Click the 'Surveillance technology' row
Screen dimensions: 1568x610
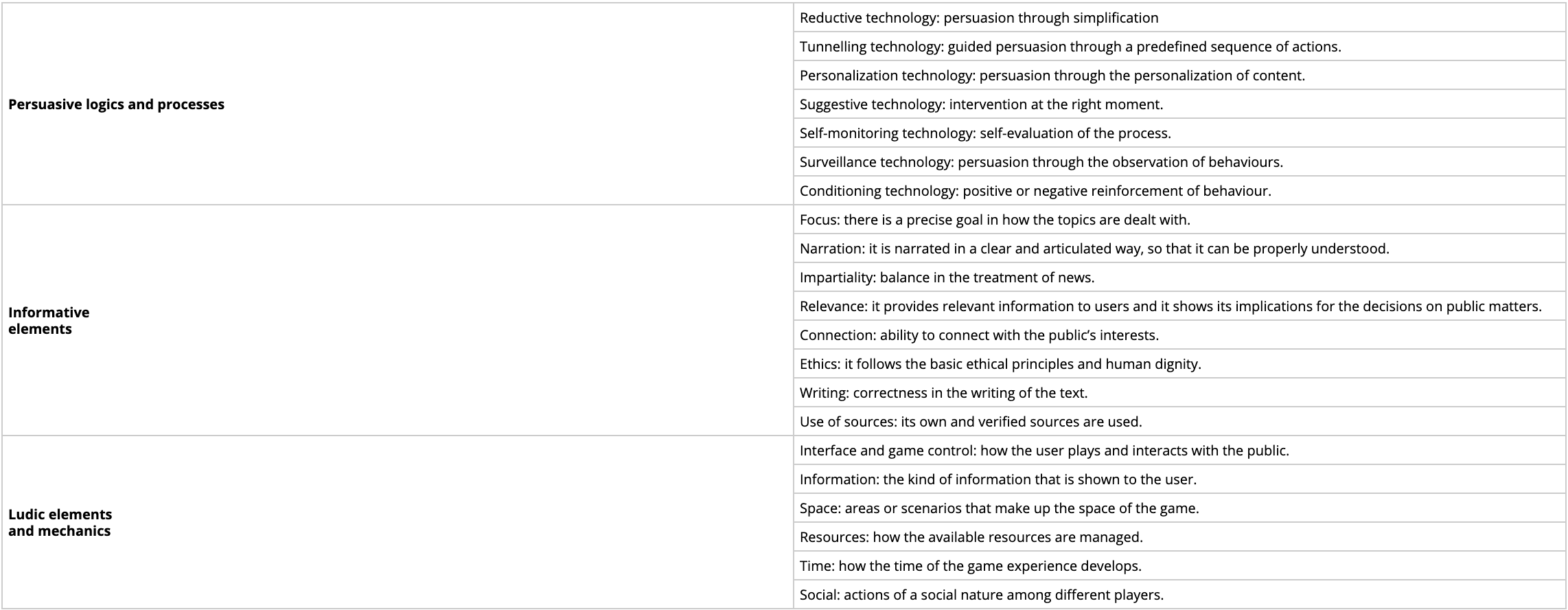[x=1041, y=162]
